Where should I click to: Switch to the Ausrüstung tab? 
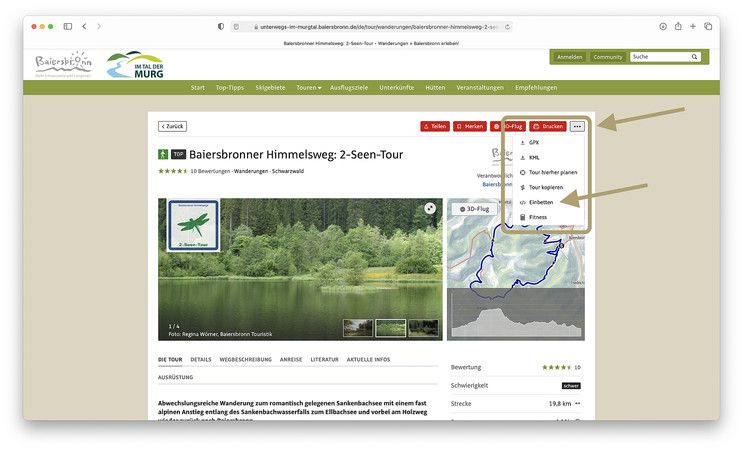click(x=175, y=378)
